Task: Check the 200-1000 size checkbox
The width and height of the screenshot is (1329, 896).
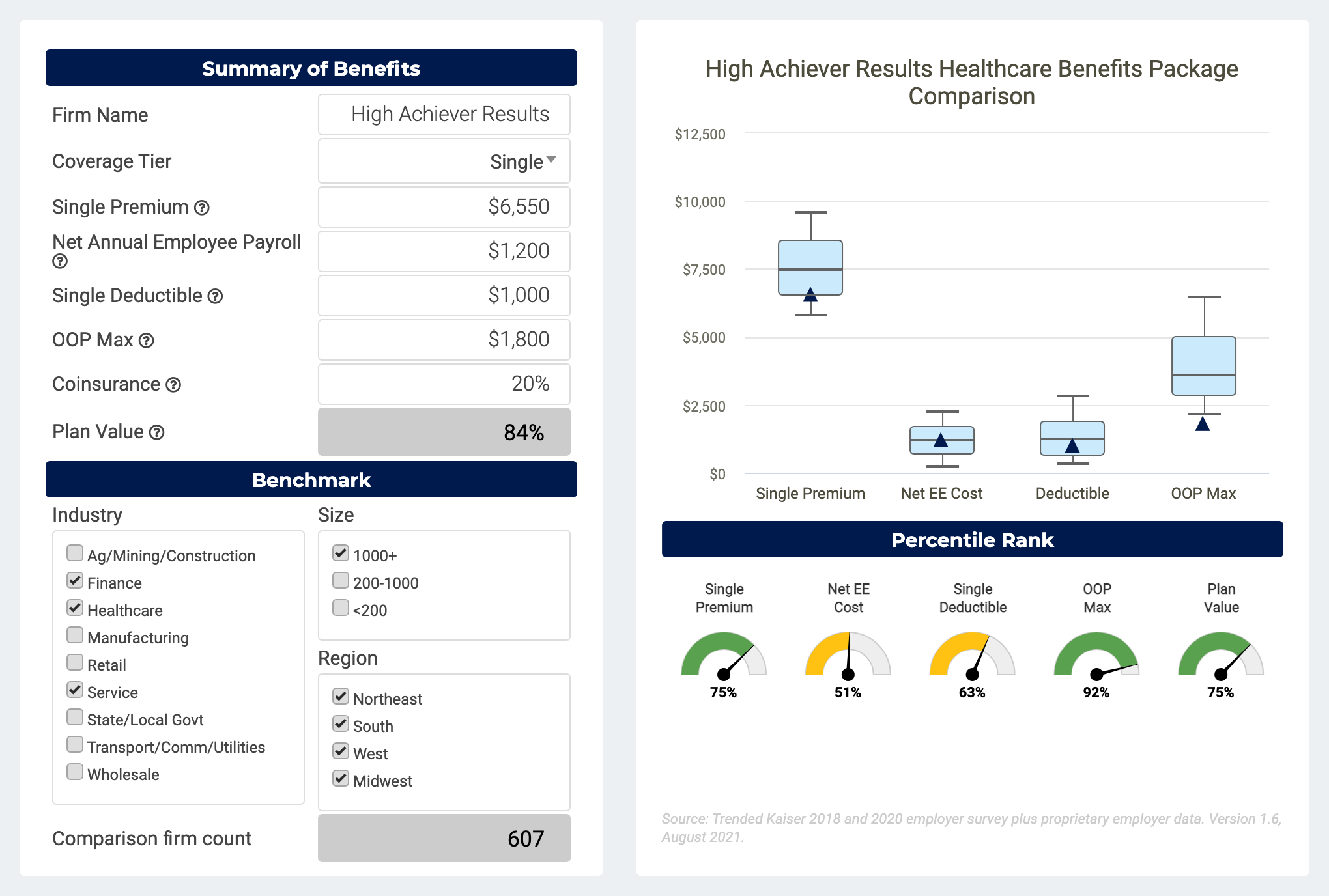Action: [x=341, y=581]
